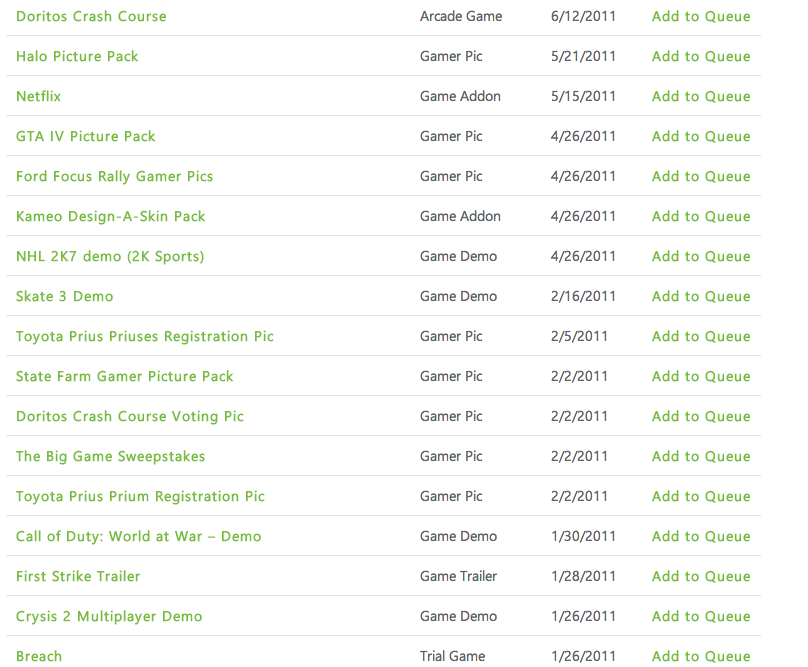Open Crysis 2 Multiplayer Demo
808x667 pixels.
(109, 616)
